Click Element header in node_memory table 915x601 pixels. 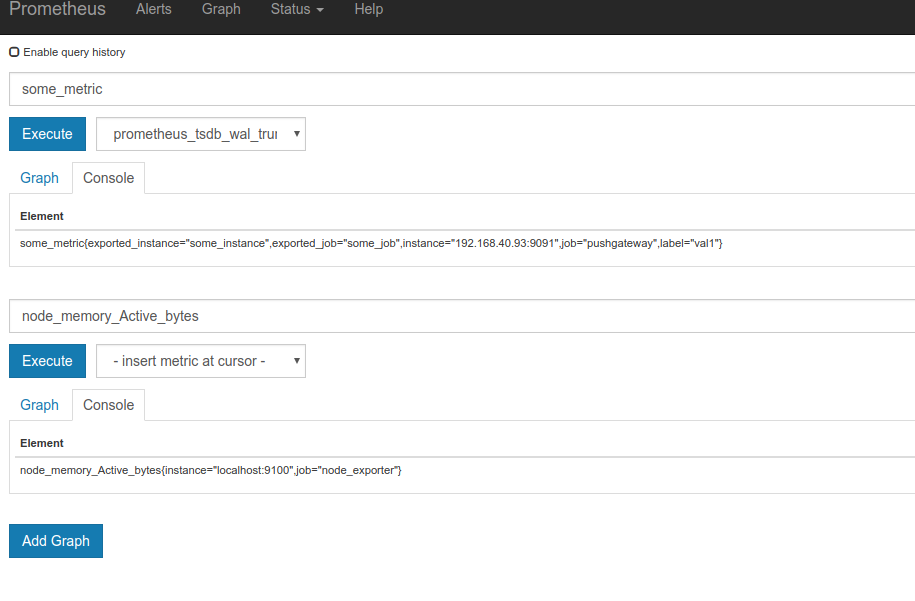pyautogui.click(x=42, y=443)
